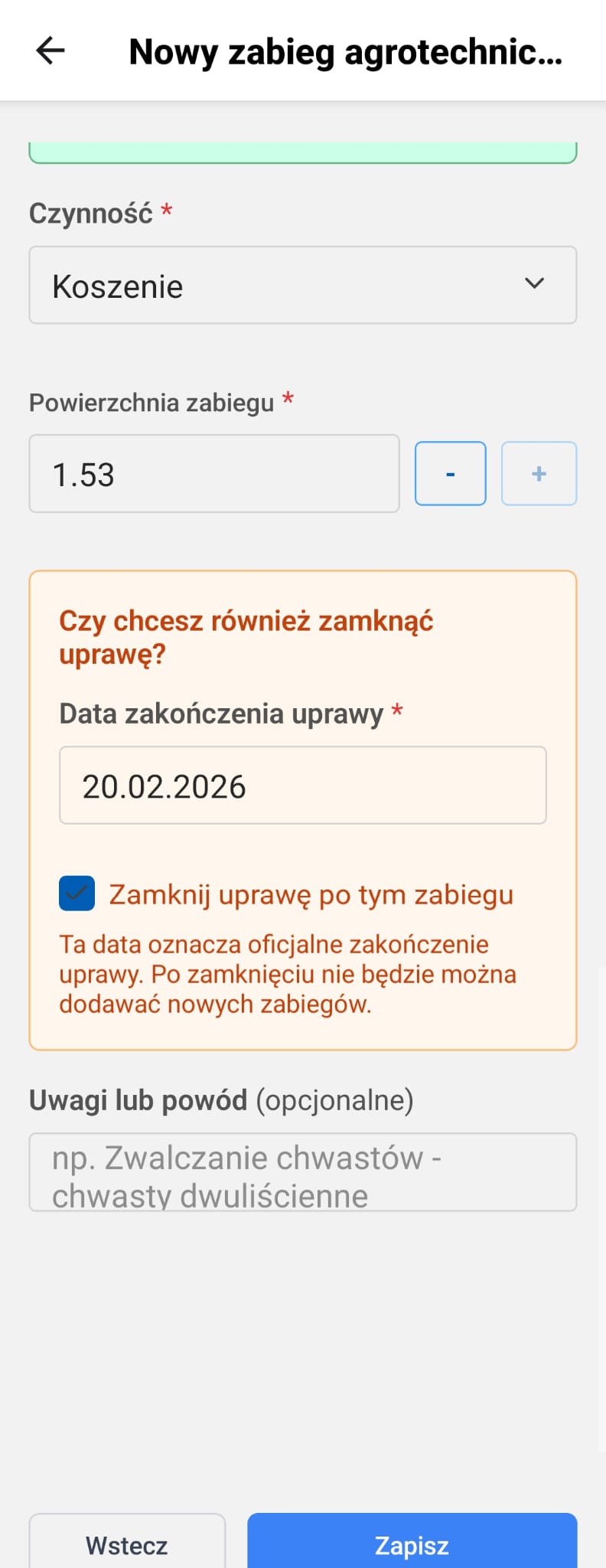Screen dimensions: 606x1568
Task: Tap the Uwagi lub powód text area
Action: tap(302, 1171)
